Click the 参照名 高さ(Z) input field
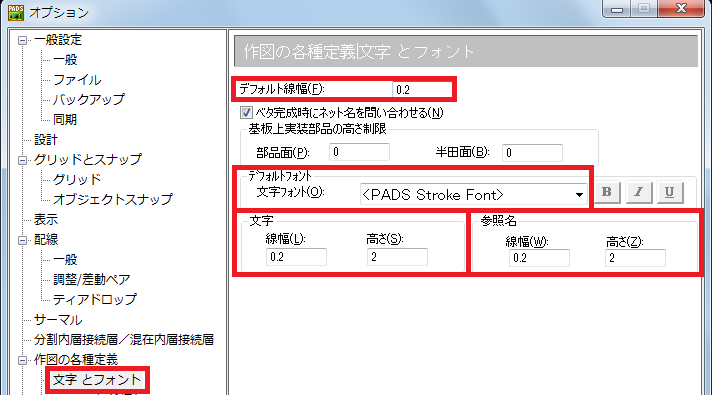The height and width of the screenshot is (395, 712). click(635, 258)
